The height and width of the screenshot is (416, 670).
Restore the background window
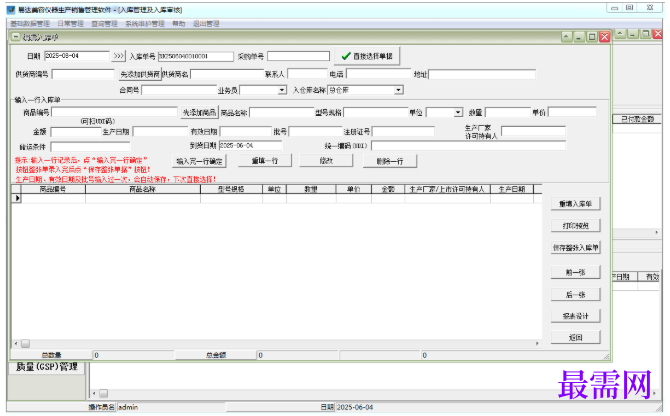(646, 34)
